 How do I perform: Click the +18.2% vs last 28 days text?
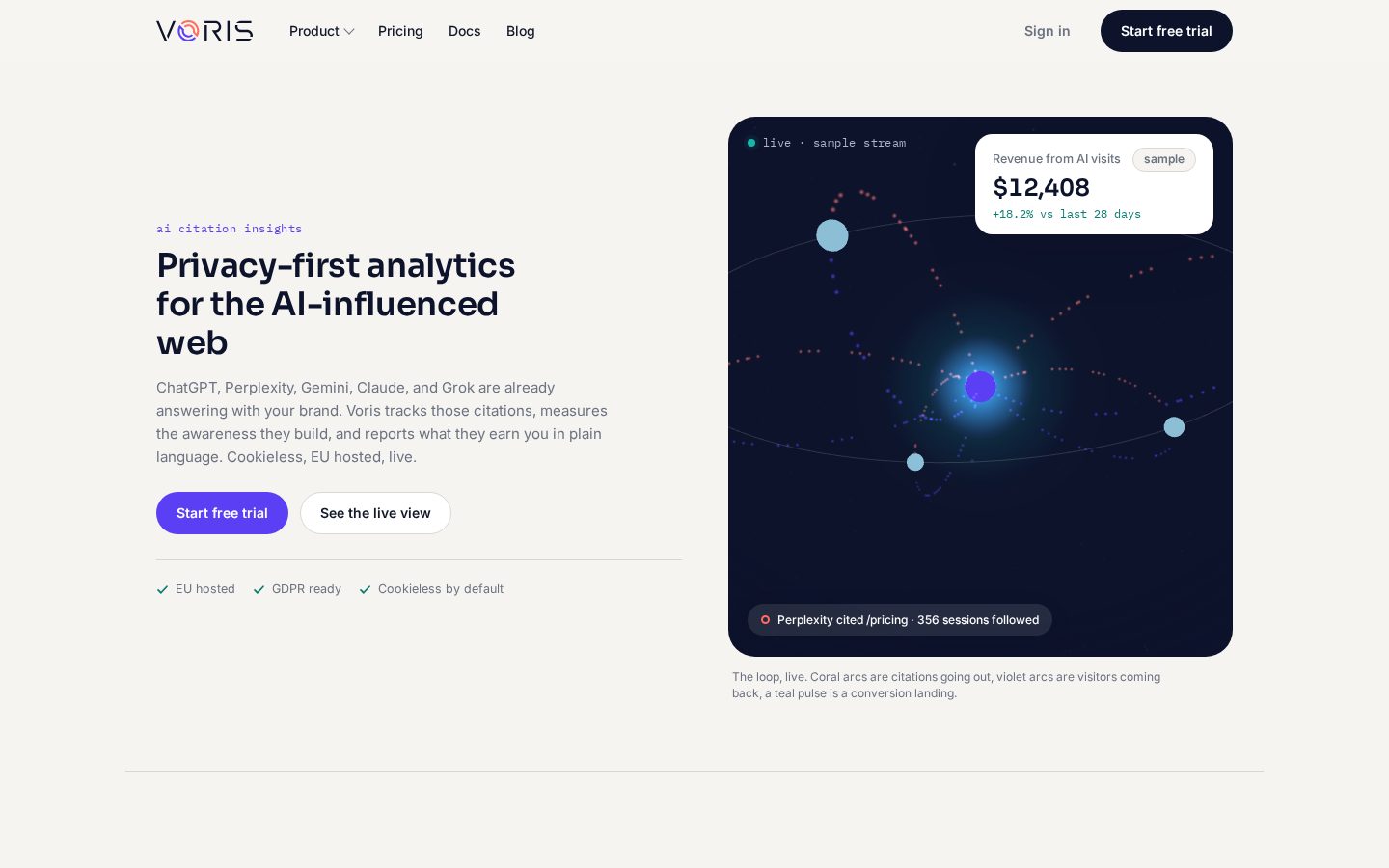click(1066, 214)
